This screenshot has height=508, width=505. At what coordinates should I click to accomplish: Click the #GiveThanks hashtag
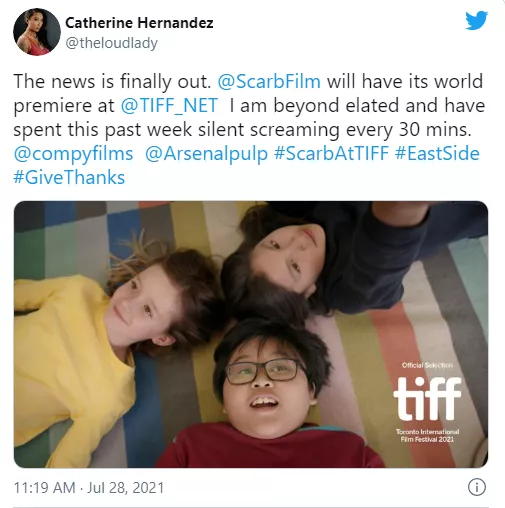click(69, 177)
